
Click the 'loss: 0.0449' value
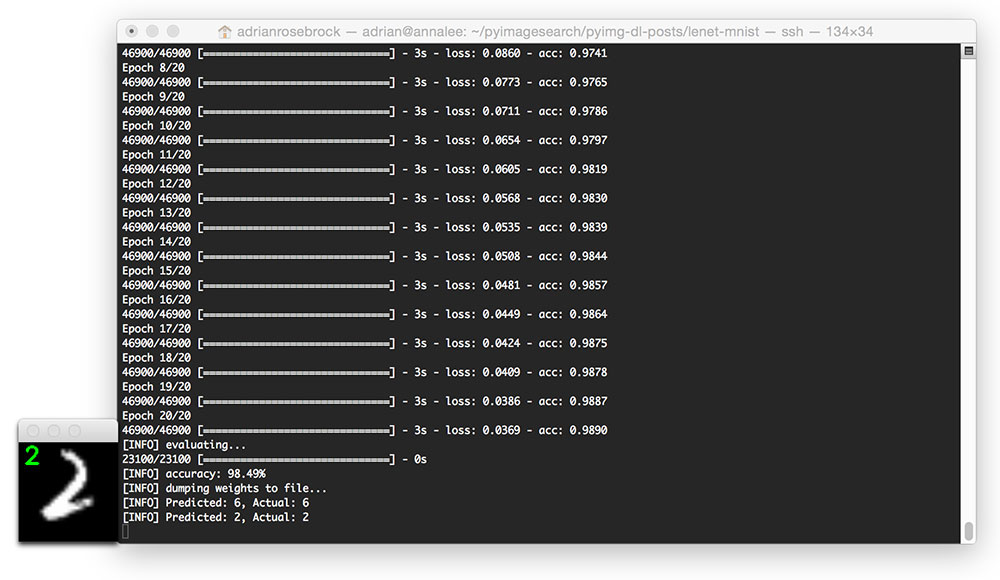(x=483, y=315)
